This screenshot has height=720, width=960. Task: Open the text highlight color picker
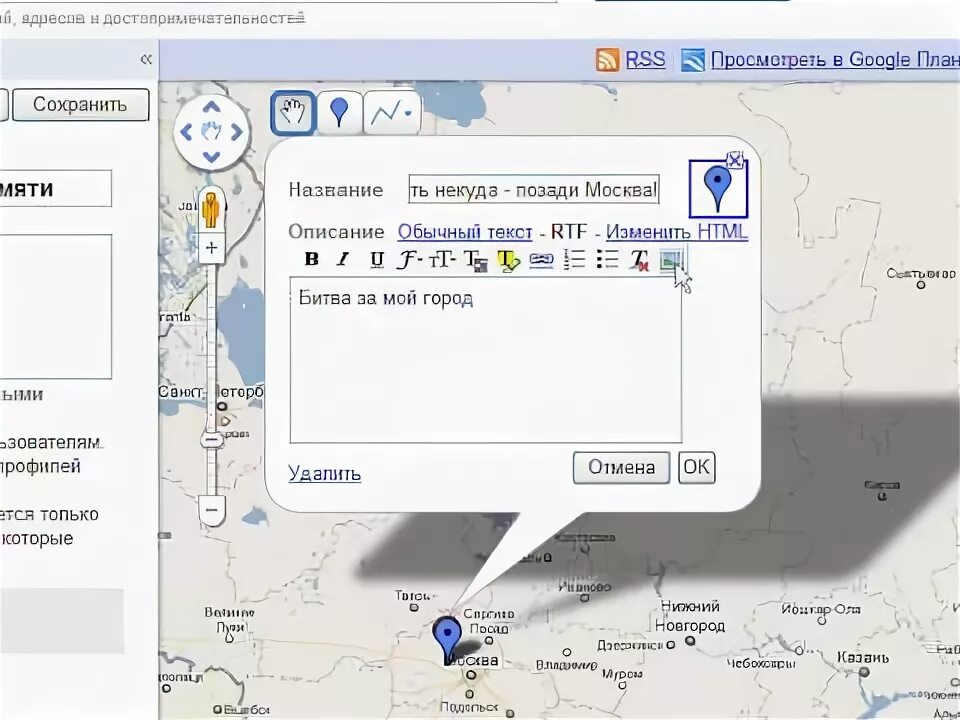pyautogui.click(x=508, y=261)
